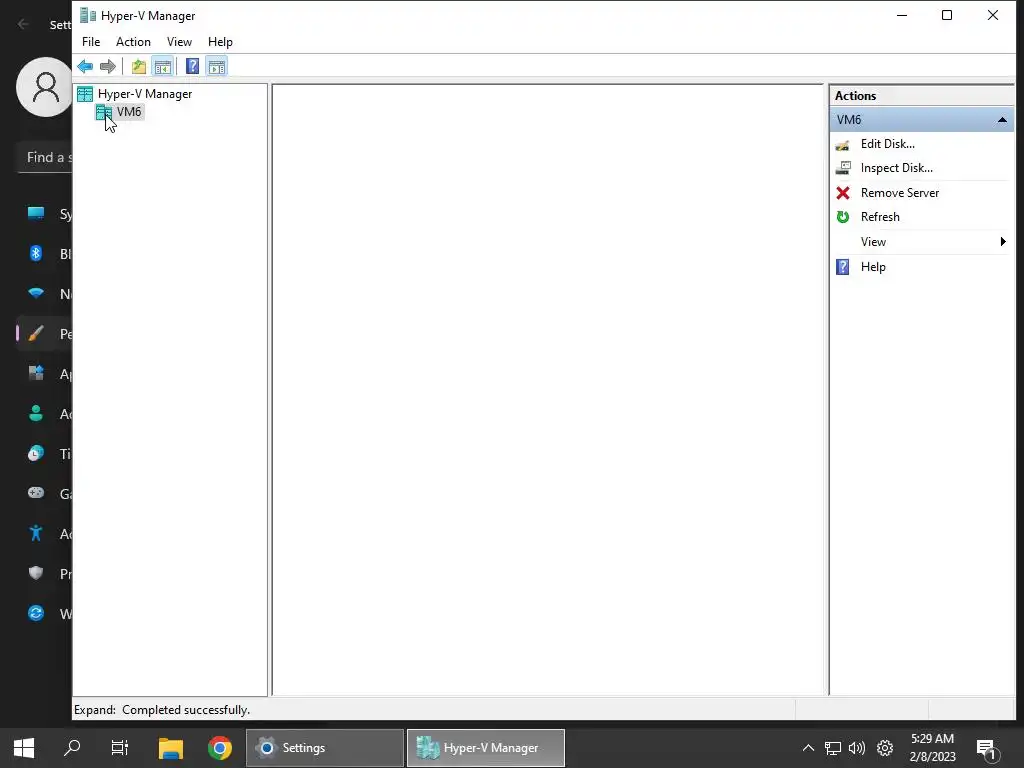The width and height of the screenshot is (1024, 768).
Task: Open the taskbar clock and date
Action: 932,748
